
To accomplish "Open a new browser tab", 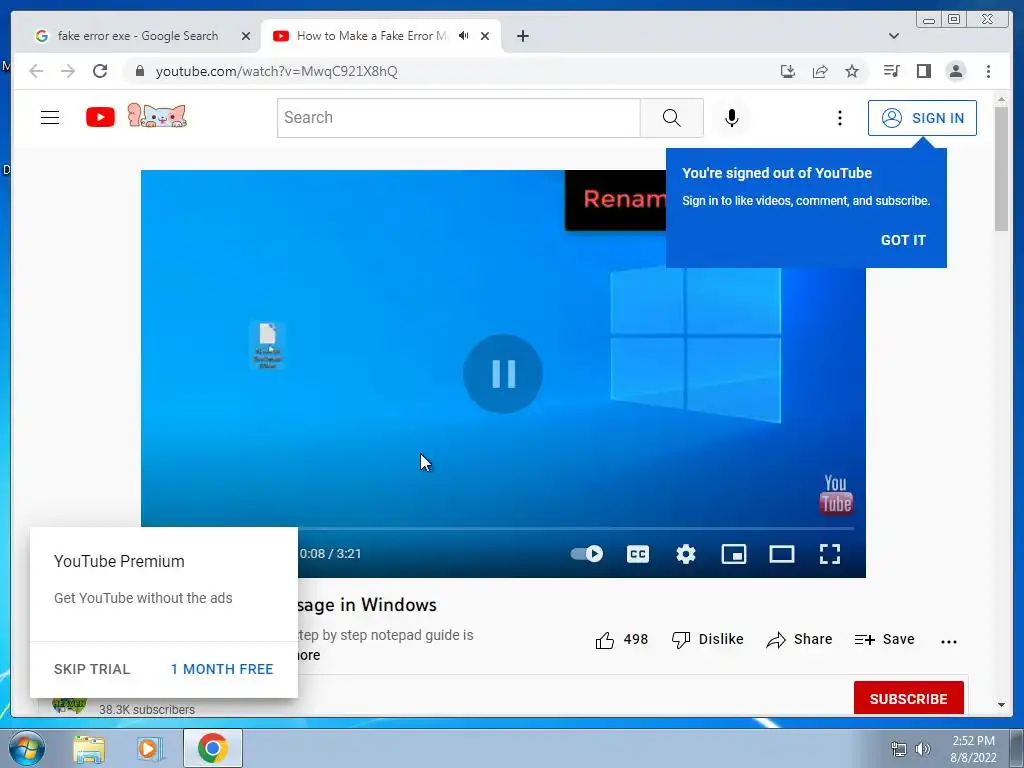I will [x=522, y=36].
